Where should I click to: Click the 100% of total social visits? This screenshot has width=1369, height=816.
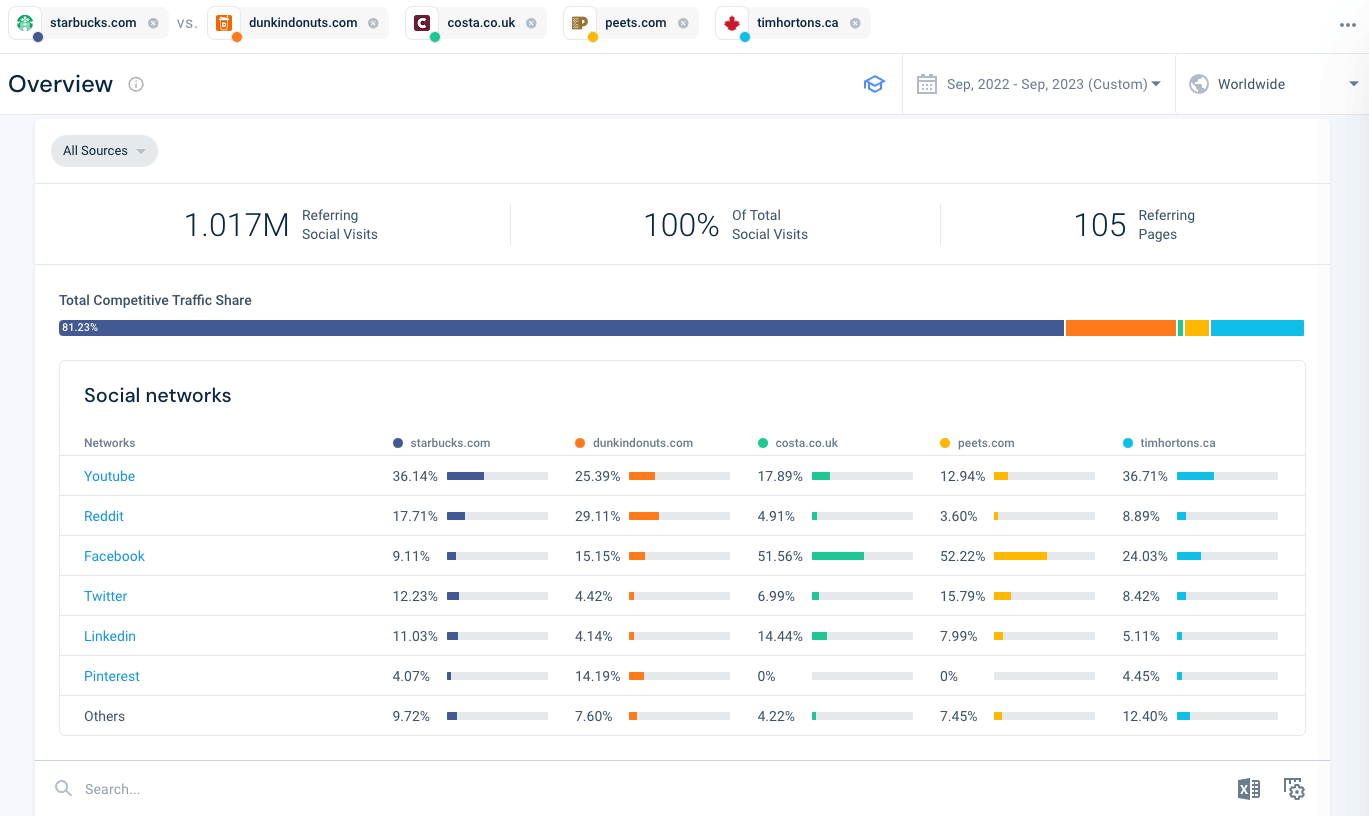681,225
